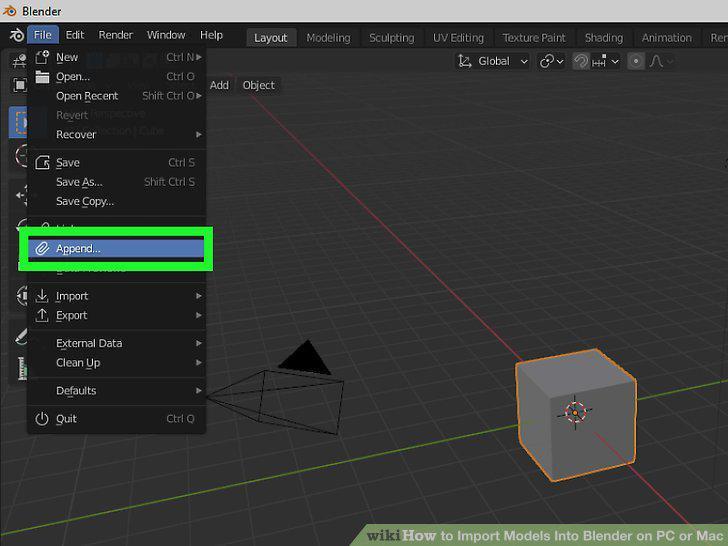
Task: Click the Export upload-arrow icon
Action: (x=42, y=315)
